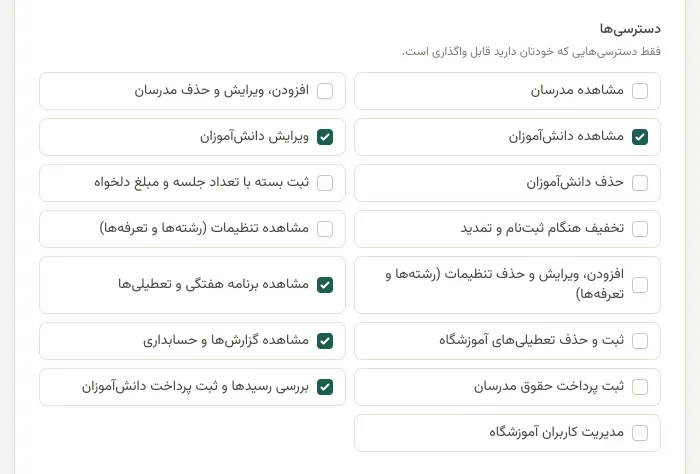The image size is (700, 474).
Task: Uncheck مشاهده برنامه هفتگی و تعطیلی‌ها
Action: click(325, 285)
